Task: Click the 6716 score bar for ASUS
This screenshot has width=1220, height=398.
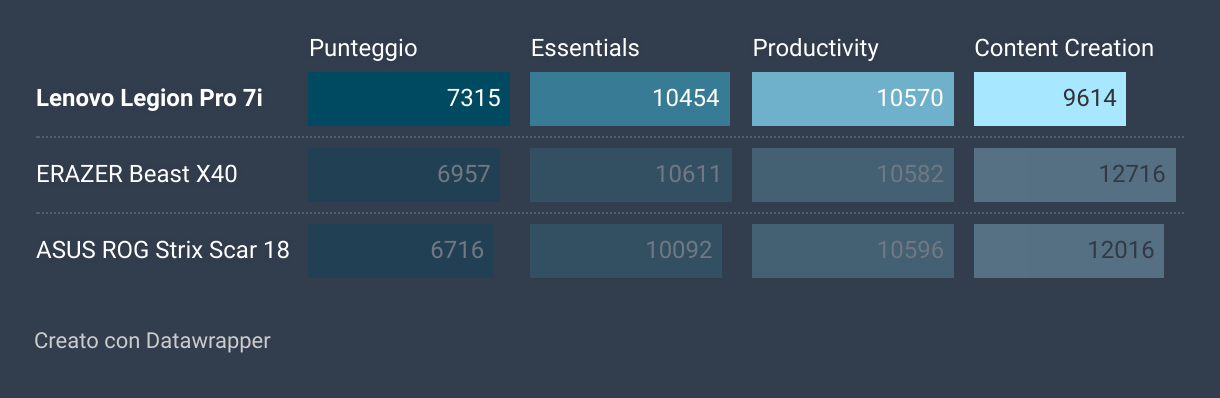Action: pyautogui.click(x=401, y=250)
